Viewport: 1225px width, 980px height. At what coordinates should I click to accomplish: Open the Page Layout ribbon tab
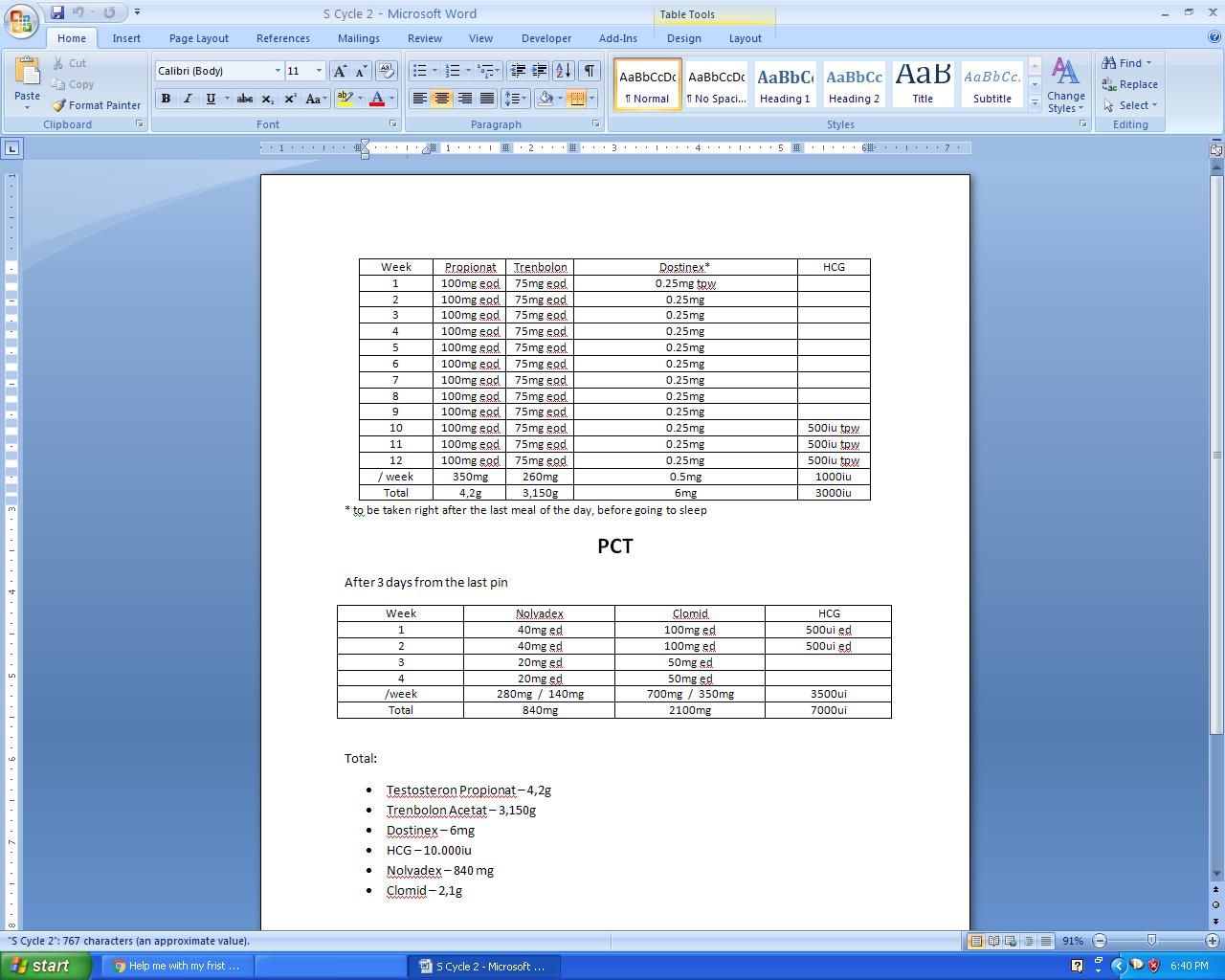tap(199, 38)
